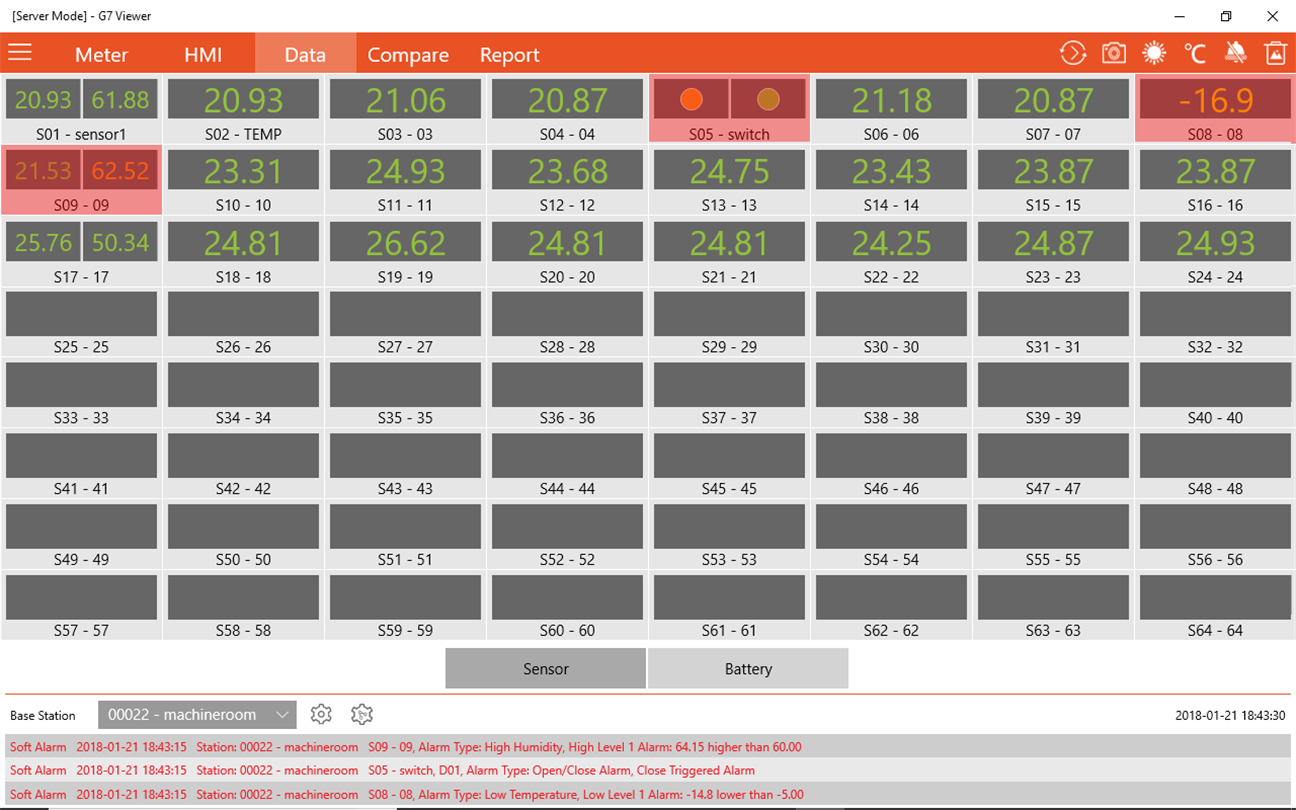Open the second gear network settings icon
This screenshot has width=1296, height=810.
coord(362,714)
